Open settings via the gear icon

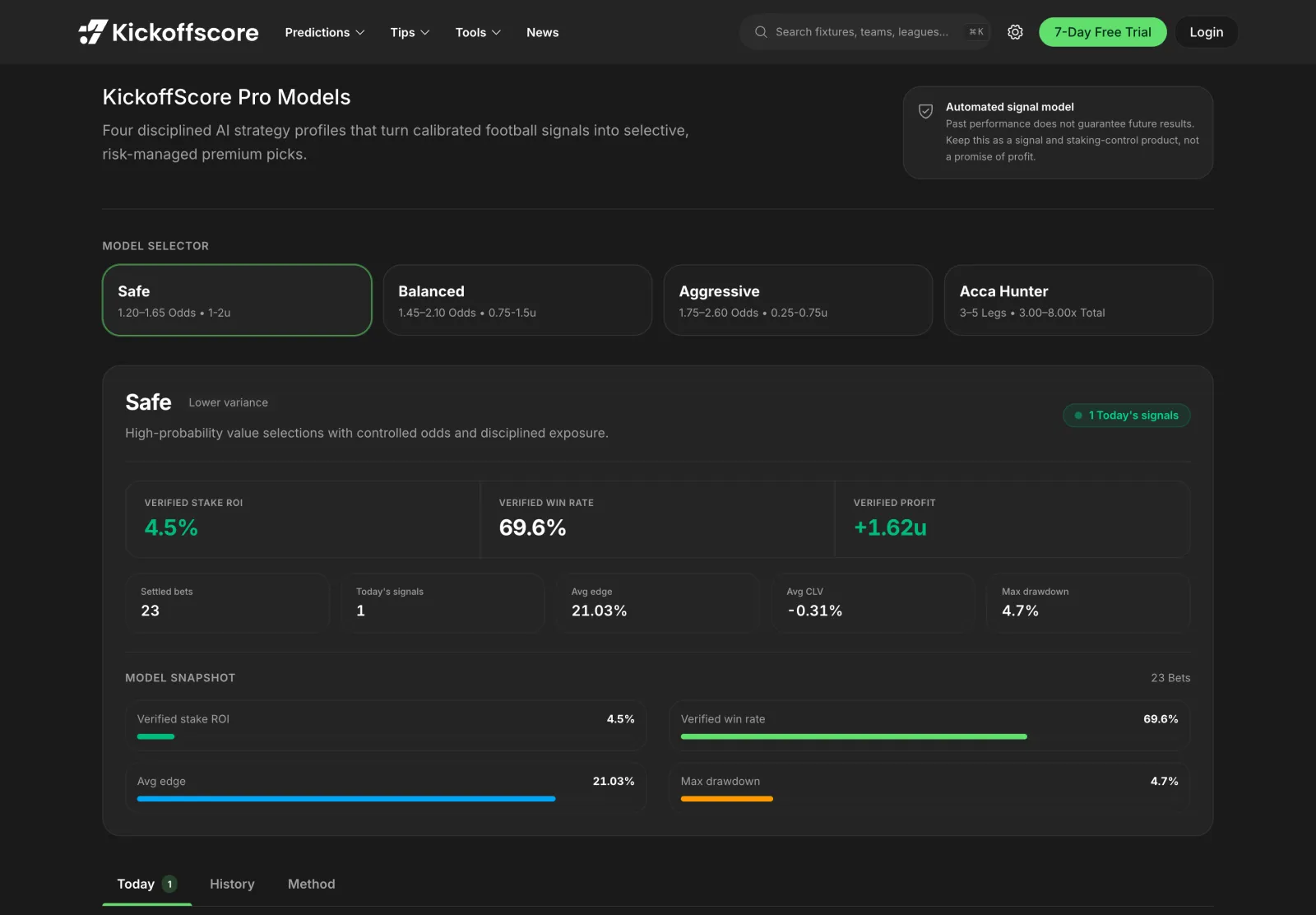tap(1015, 32)
